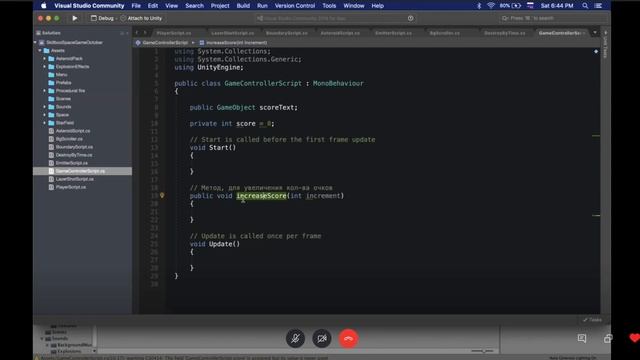The height and width of the screenshot is (360, 640).
Task: Expand the Sounds folder
Action: pyautogui.click(x=45, y=107)
